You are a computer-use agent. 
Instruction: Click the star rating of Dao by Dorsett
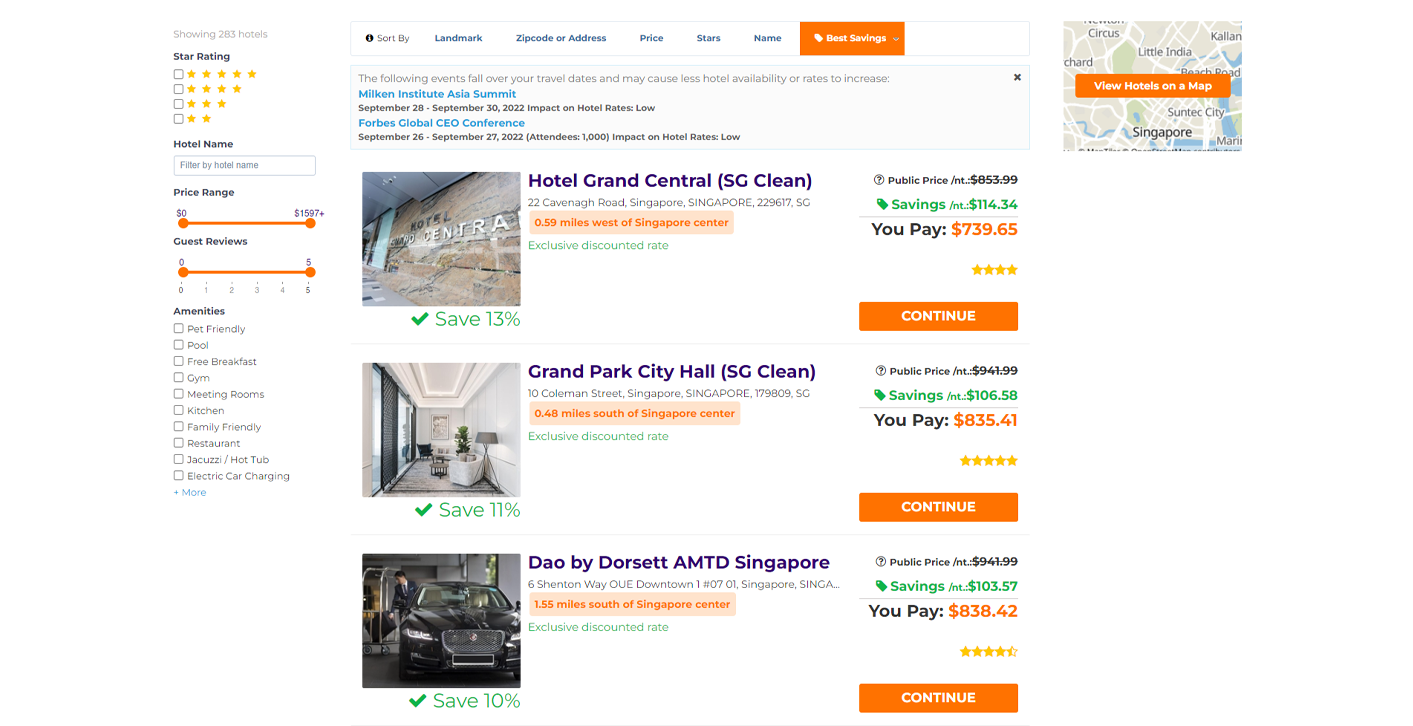(x=988, y=652)
